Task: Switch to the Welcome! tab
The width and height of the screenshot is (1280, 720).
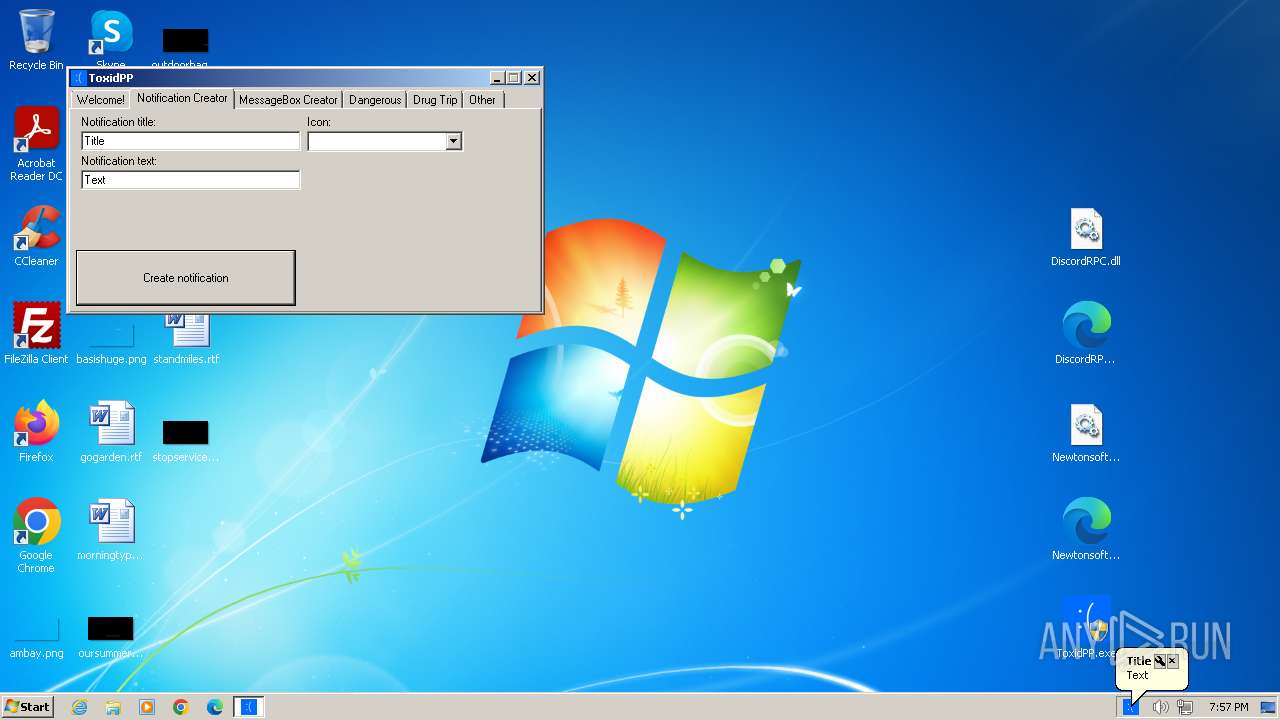Action: click(x=101, y=100)
